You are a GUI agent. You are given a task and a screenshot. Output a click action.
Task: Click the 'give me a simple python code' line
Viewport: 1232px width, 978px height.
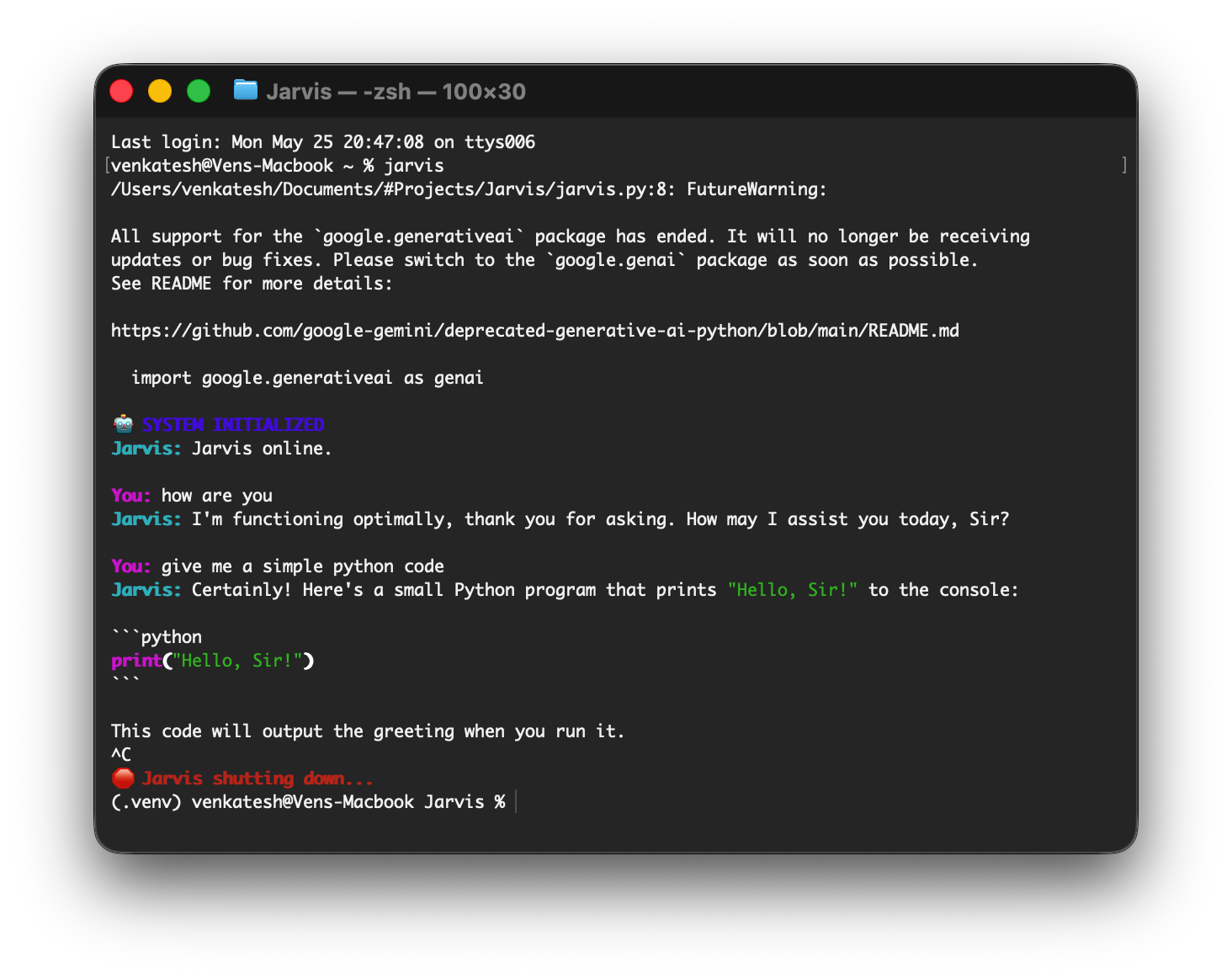278,566
